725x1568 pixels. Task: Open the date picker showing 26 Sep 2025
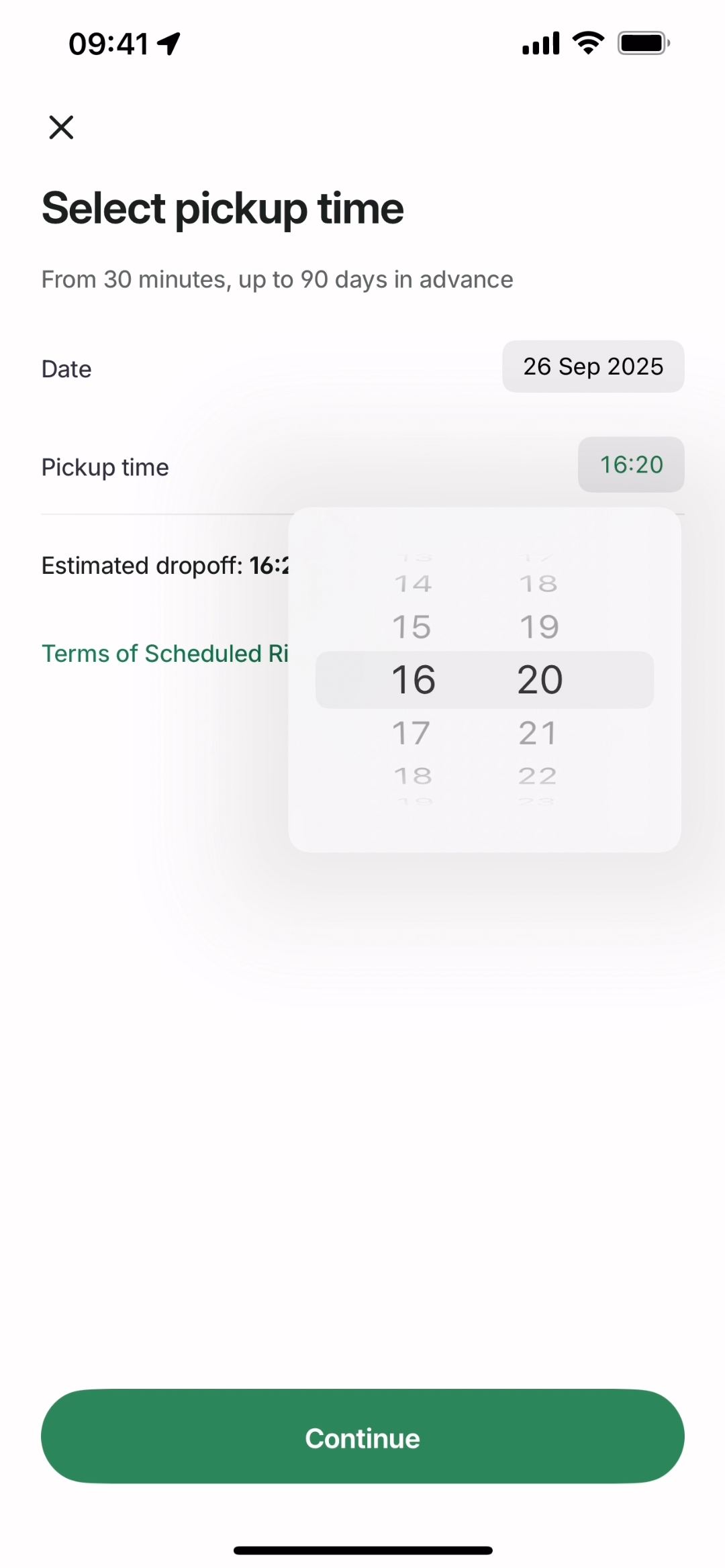593,366
